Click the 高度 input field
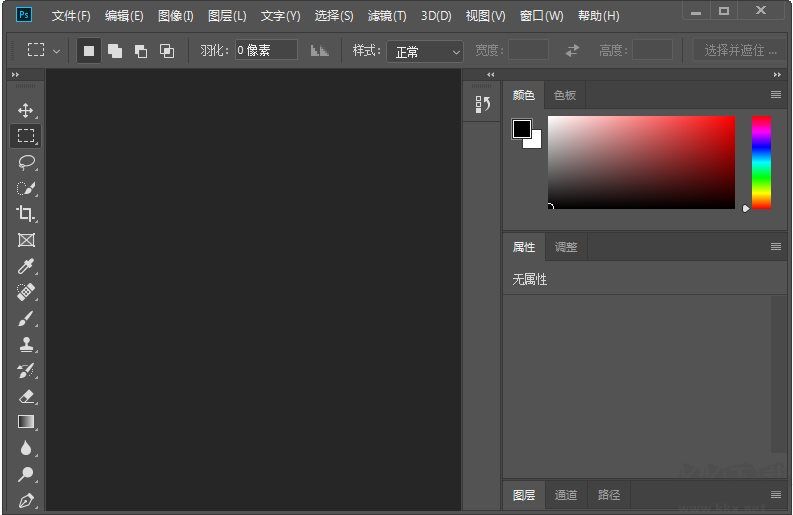This screenshot has height=515, width=793. (x=652, y=50)
